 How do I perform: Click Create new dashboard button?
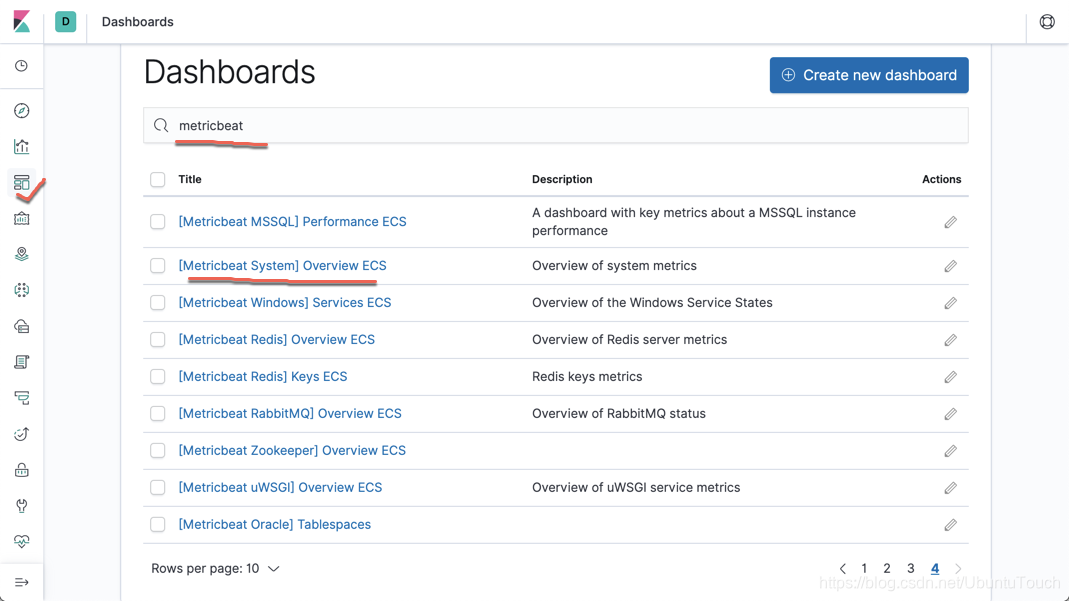click(x=869, y=75)
